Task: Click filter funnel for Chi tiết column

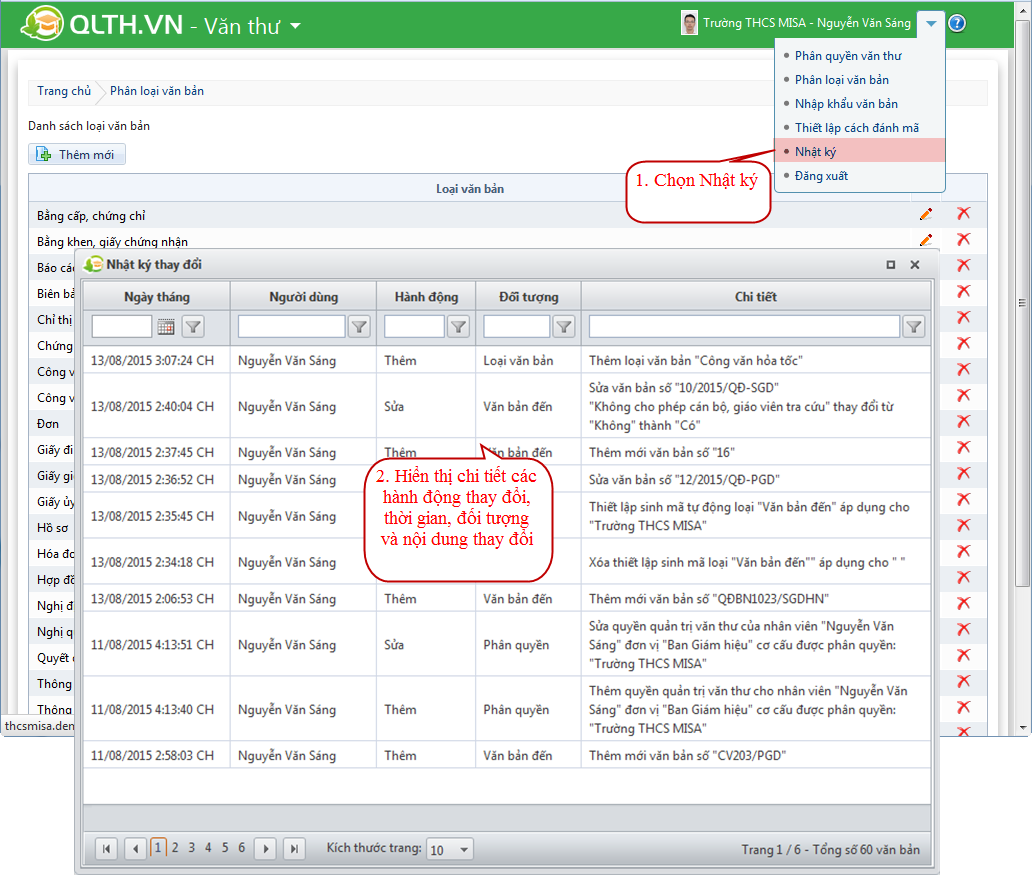Action: tap(914, 327)
